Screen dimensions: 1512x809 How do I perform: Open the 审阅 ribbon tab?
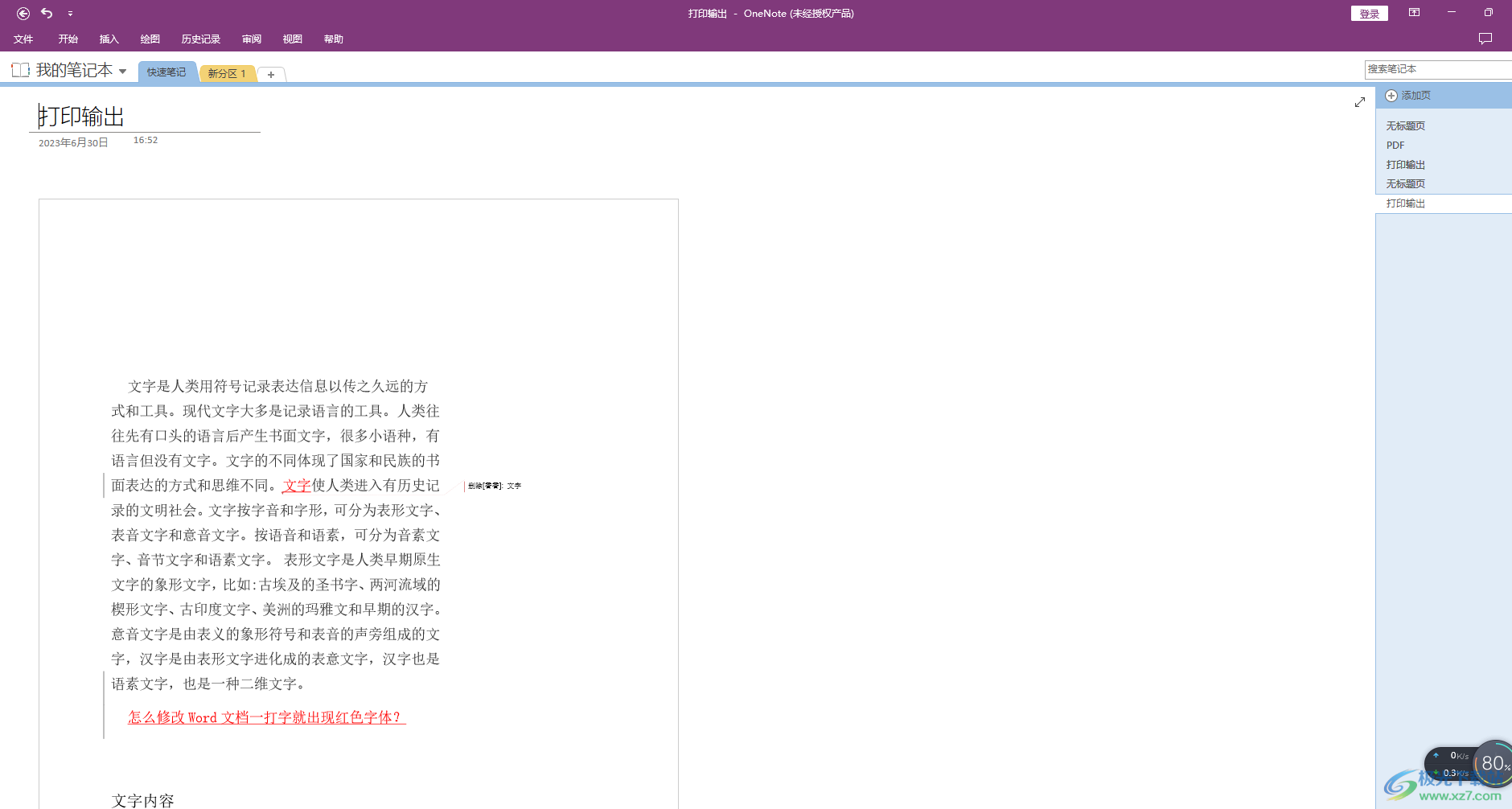(252, 39)
